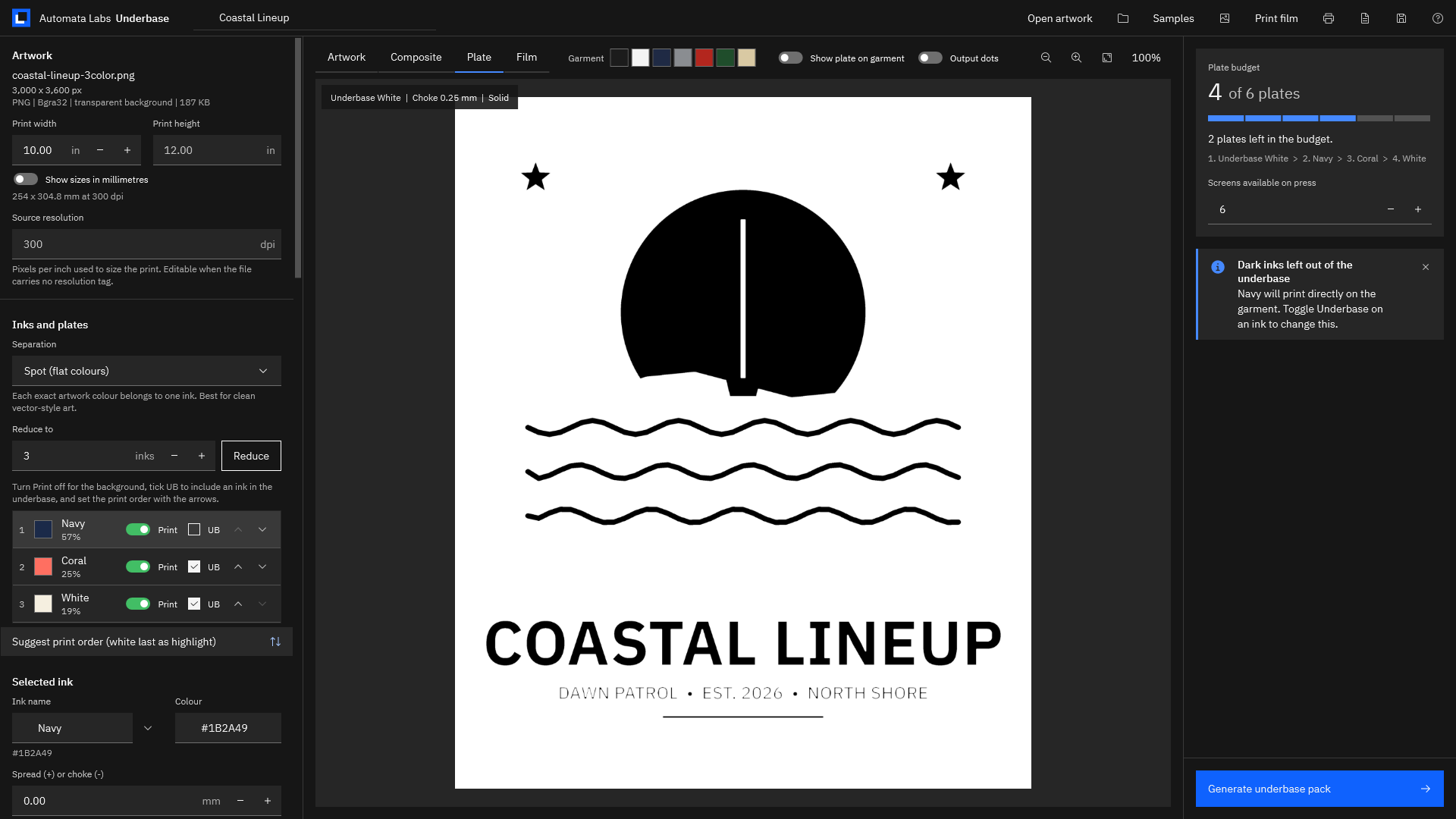Click the suggest print order swap icon

[275, 642]
